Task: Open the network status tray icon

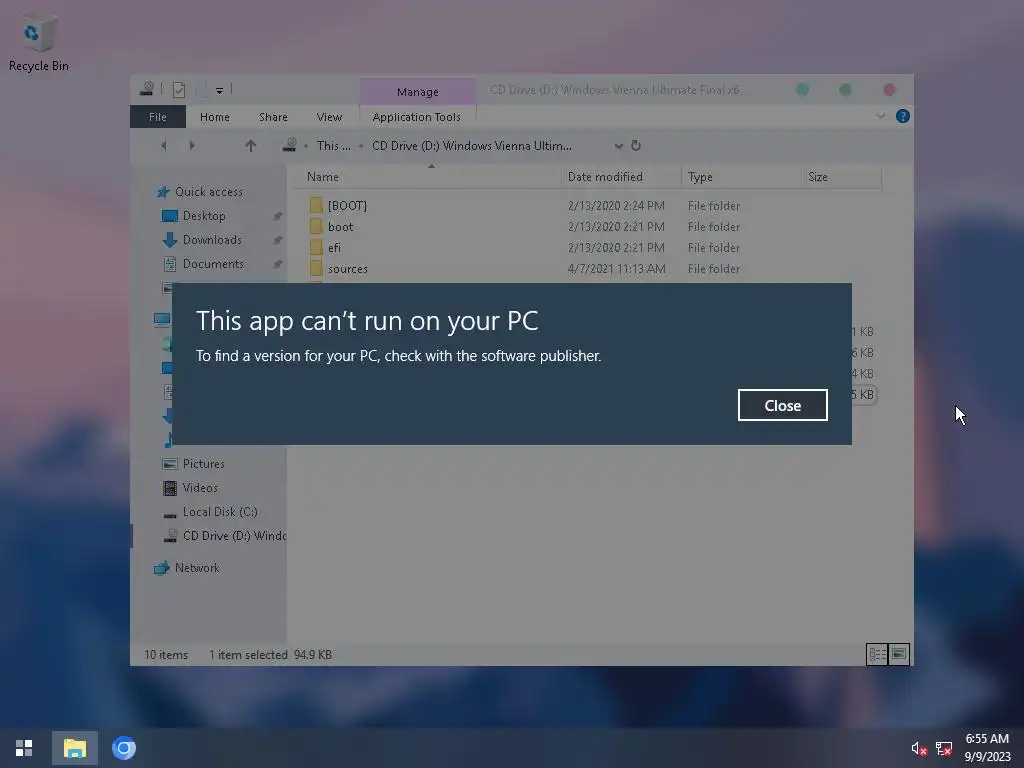Action: click(x=944, y=748)
